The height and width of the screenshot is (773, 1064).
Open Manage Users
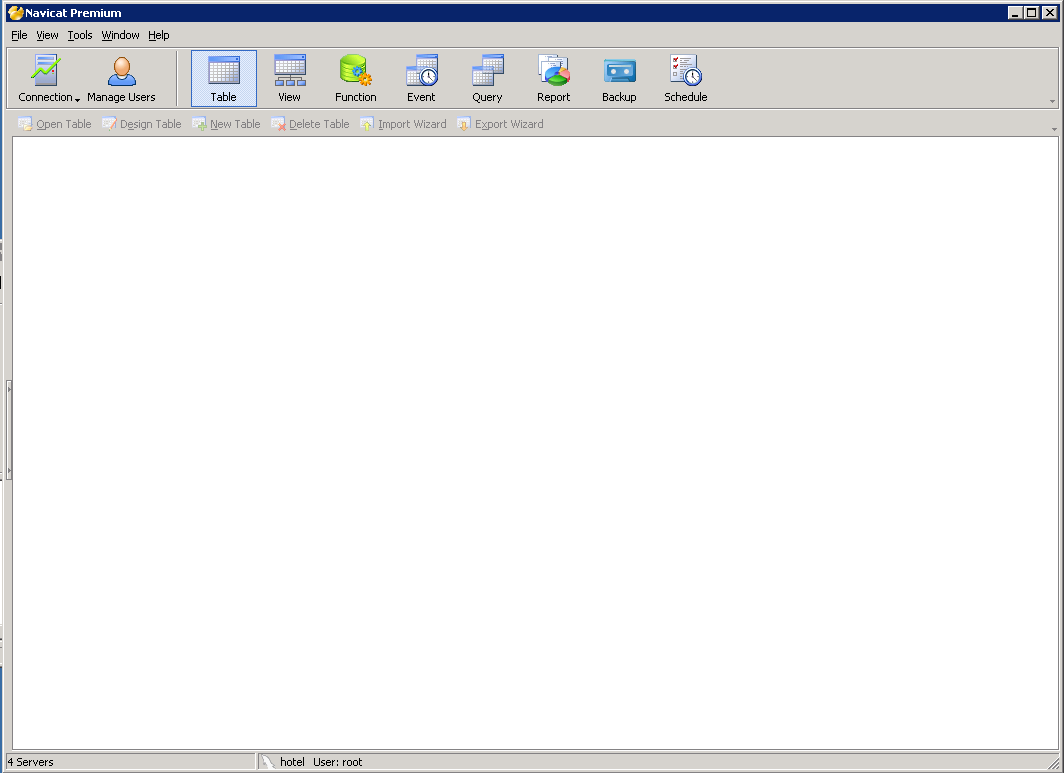[x=121, y=78]
